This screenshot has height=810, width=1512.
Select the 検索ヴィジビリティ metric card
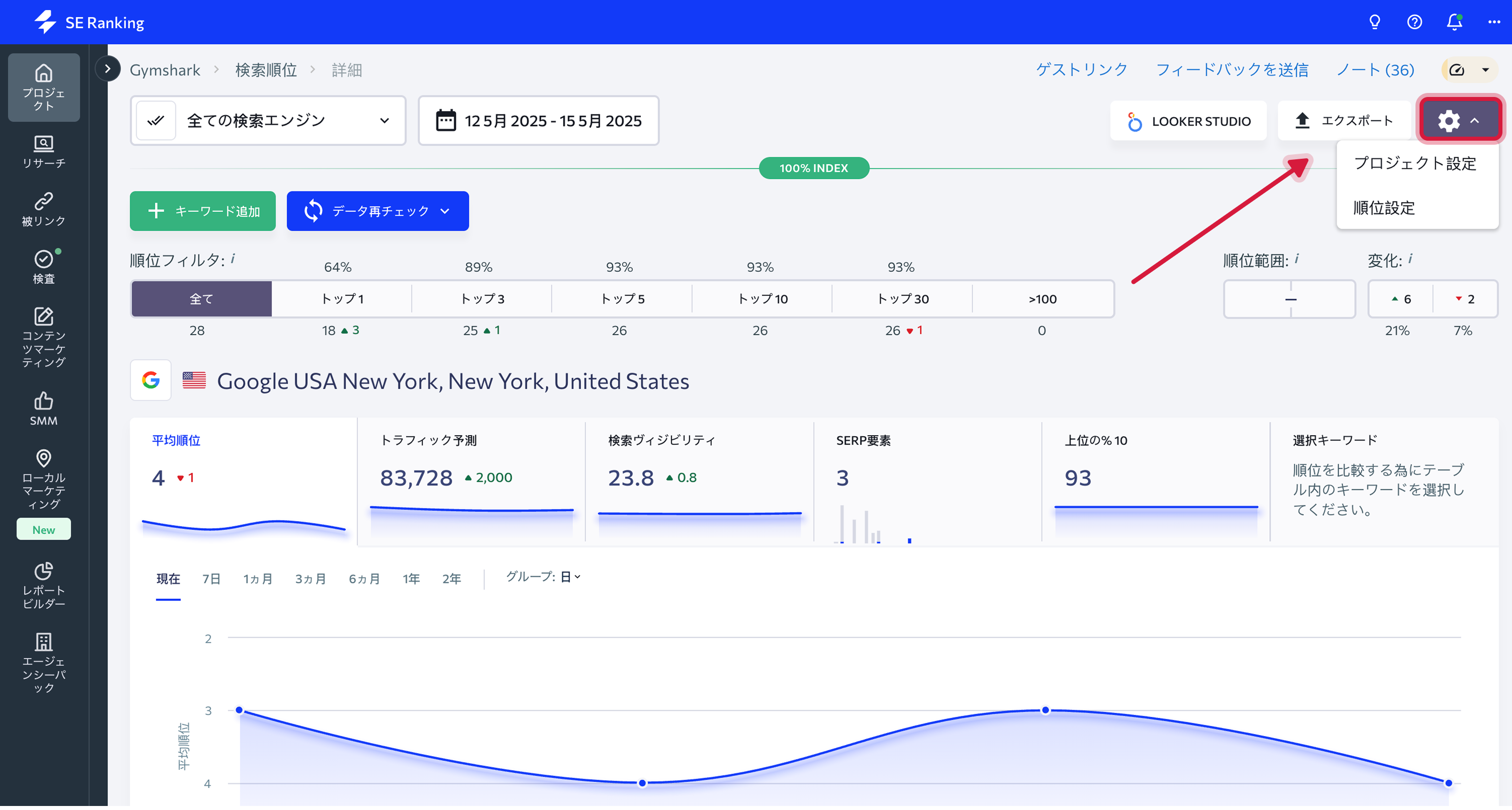coord(700,483)
